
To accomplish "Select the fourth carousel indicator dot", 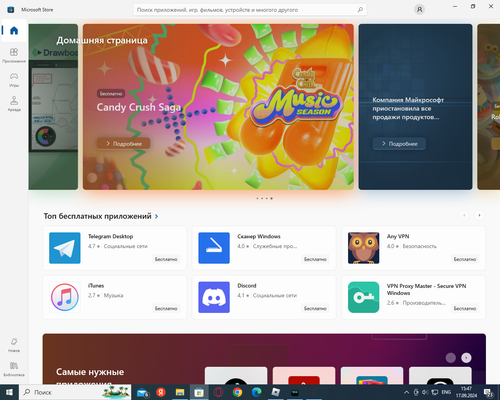I will (x=271, y=198).
